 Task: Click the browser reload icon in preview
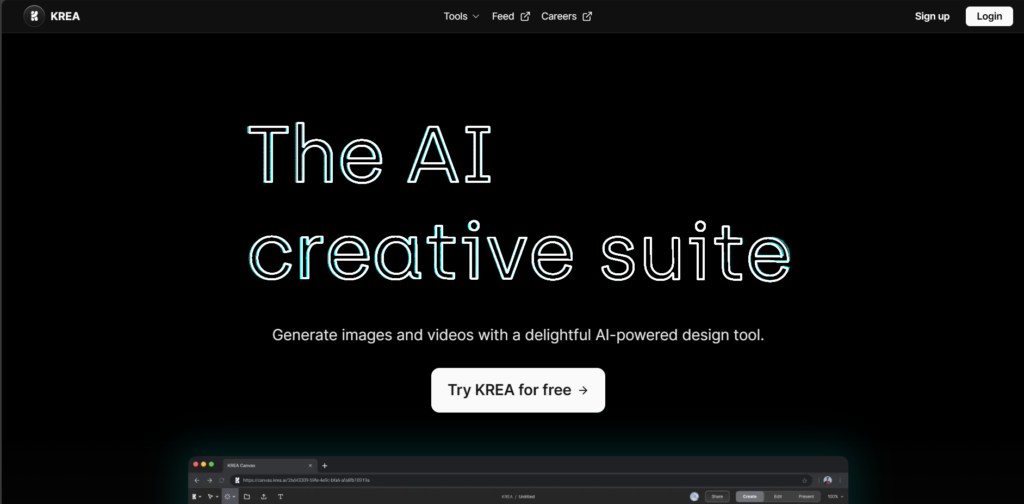[x=221, y=480]
